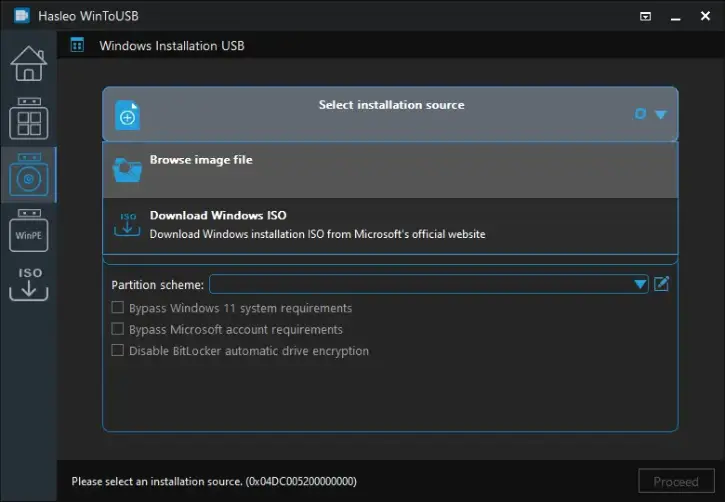Collapse the installation source dropdown arrow
Viewport: 725px width, 502px height.
[x=661, y=114]
